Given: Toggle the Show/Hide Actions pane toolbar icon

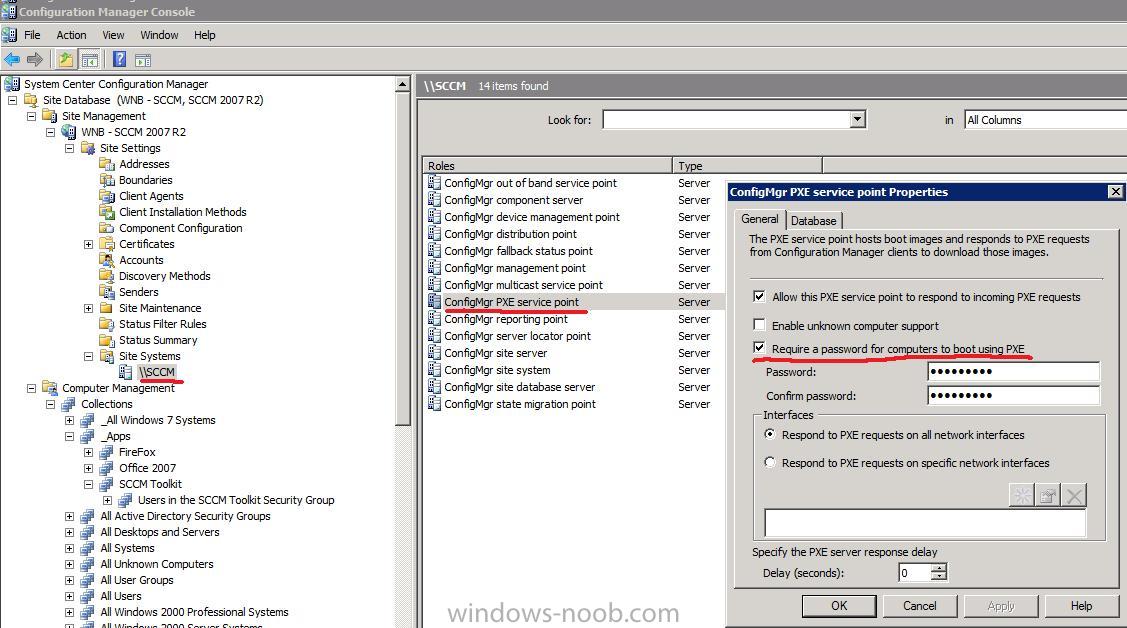Looking at the screenshot, I should (143, 60).
